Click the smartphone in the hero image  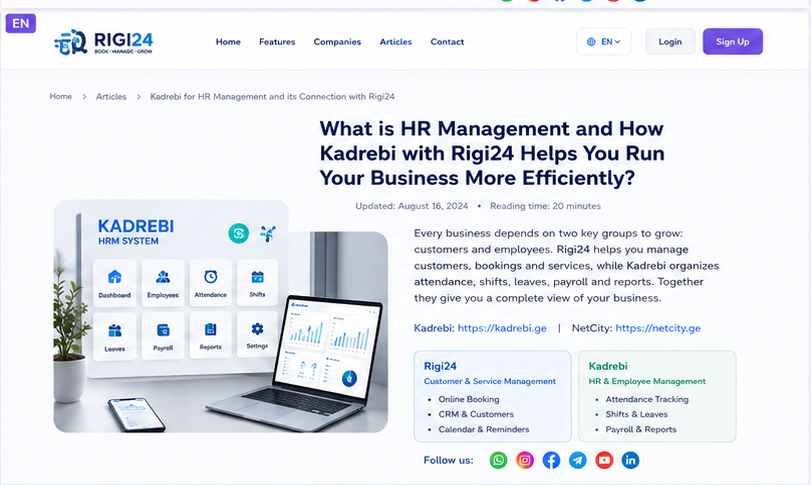coord(137,414)
